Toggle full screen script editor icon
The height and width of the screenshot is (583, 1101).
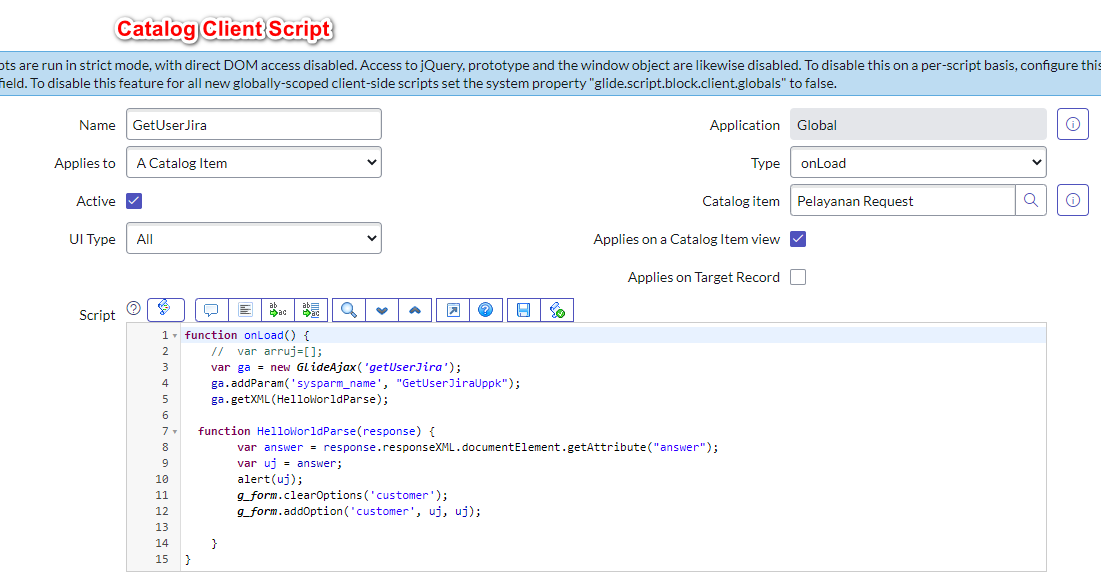(x=453, y=310)
